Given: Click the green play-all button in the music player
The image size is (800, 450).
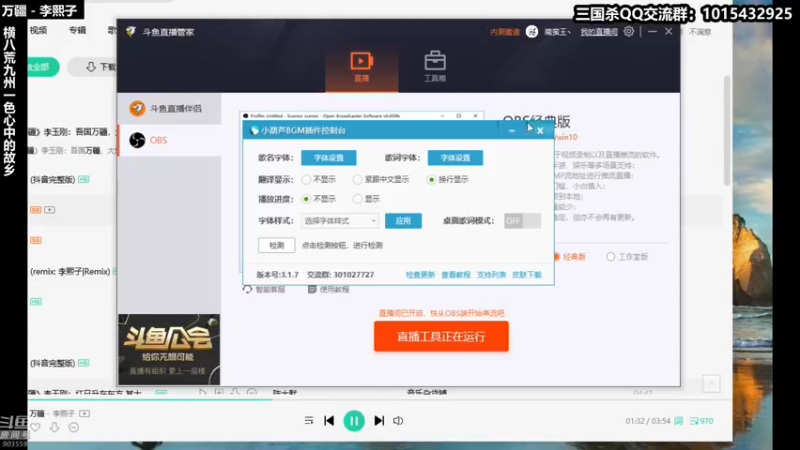Looking at the screenshot, I should 43,67.
